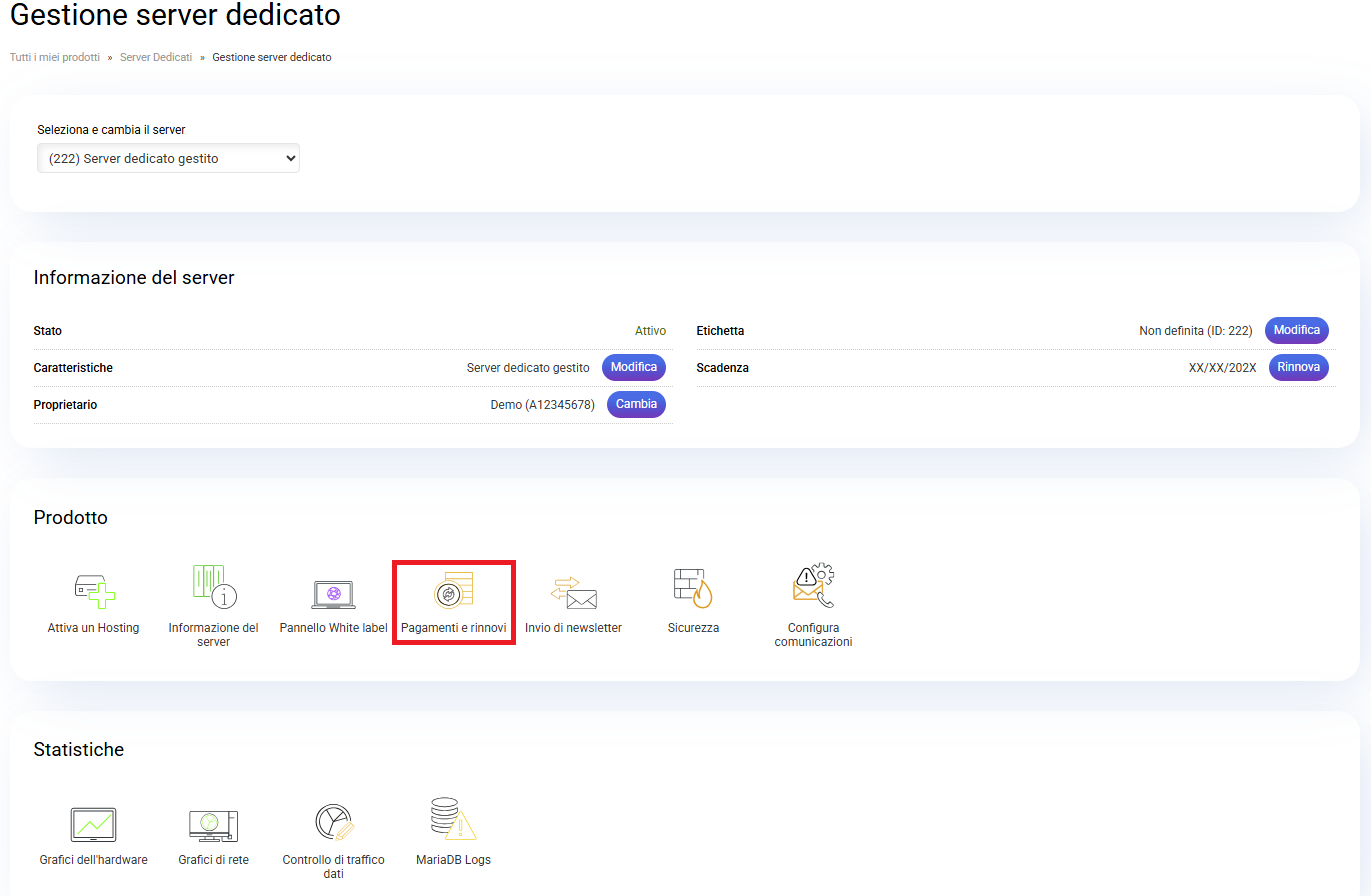The height and width of the screenshot is (896, 1371).
Task: Navigate to Server Dedicati breadcrumb link
Action: (156, 58)
